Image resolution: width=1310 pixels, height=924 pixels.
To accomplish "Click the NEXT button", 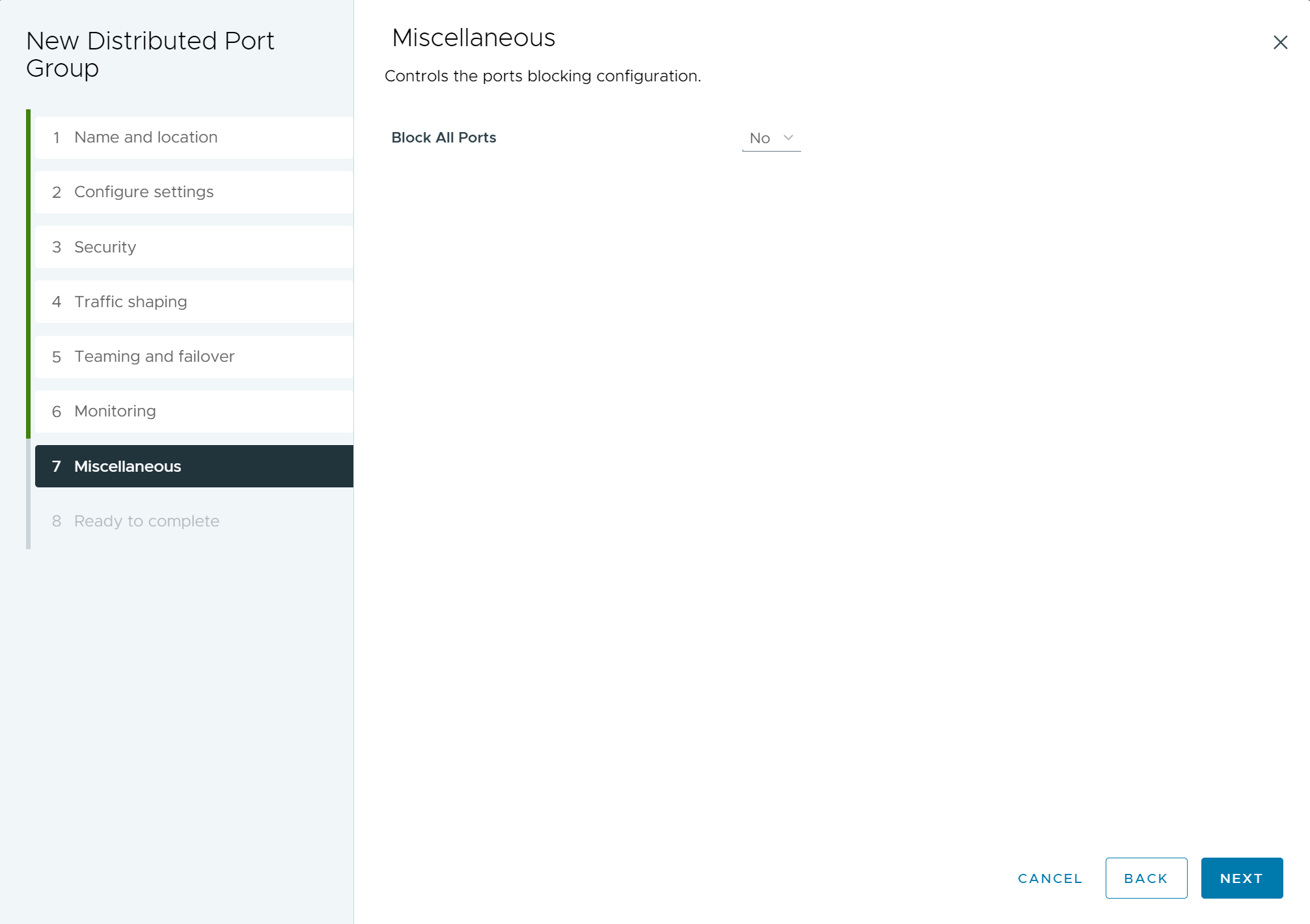I will (1242, 878).
